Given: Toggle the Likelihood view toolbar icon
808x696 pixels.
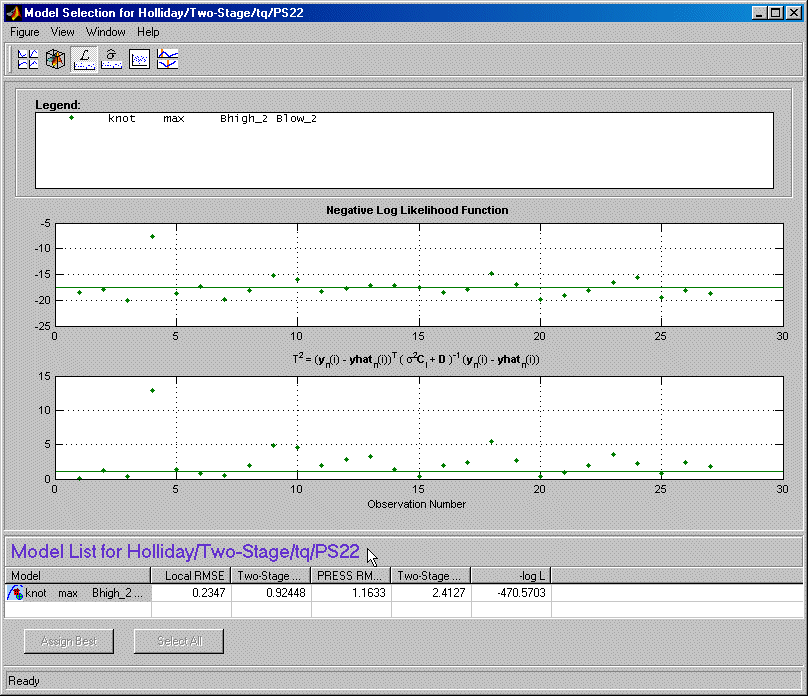Looking at the screenshot, I should coord(83,59).
